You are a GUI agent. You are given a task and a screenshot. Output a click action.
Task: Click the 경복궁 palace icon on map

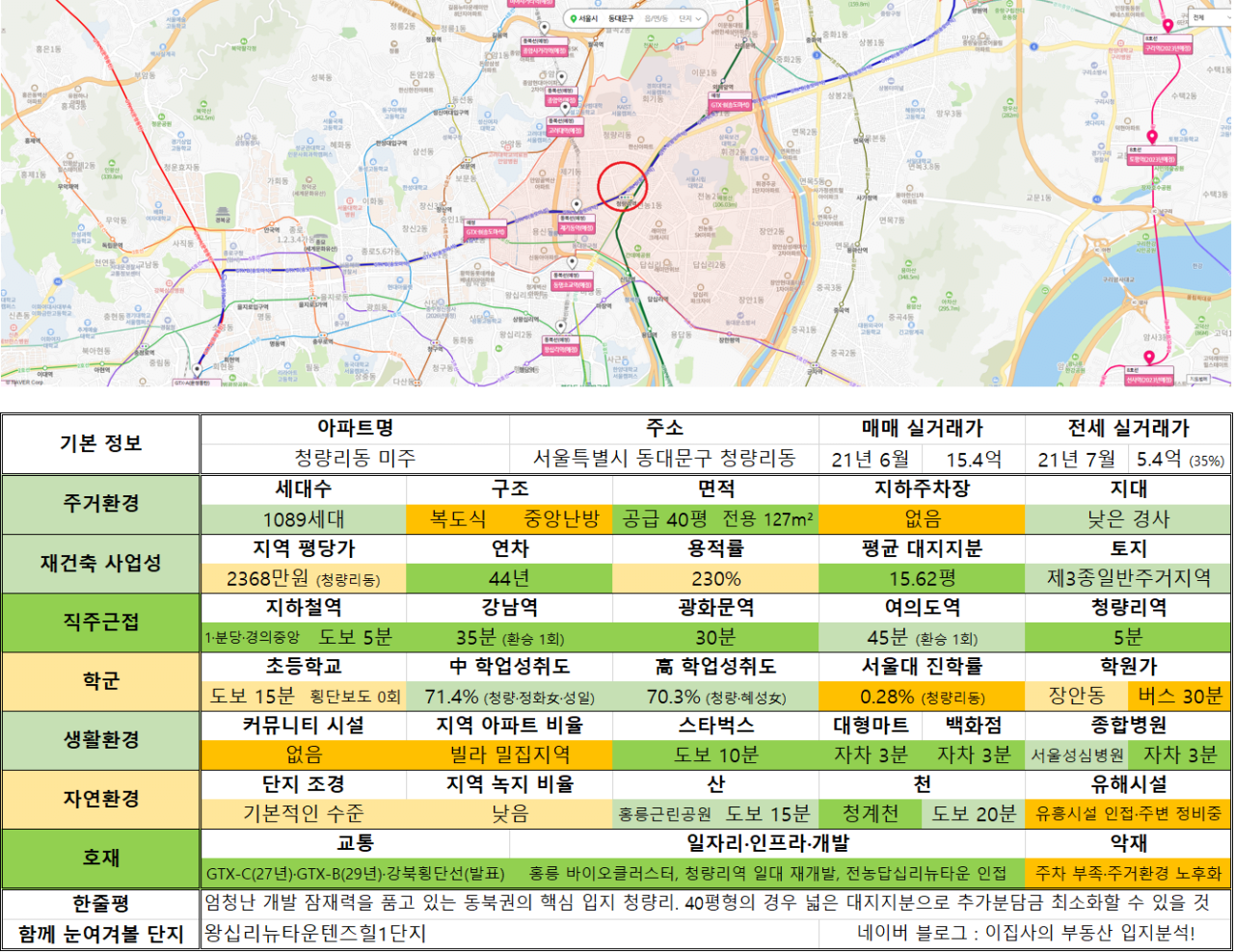click(224, 213)
